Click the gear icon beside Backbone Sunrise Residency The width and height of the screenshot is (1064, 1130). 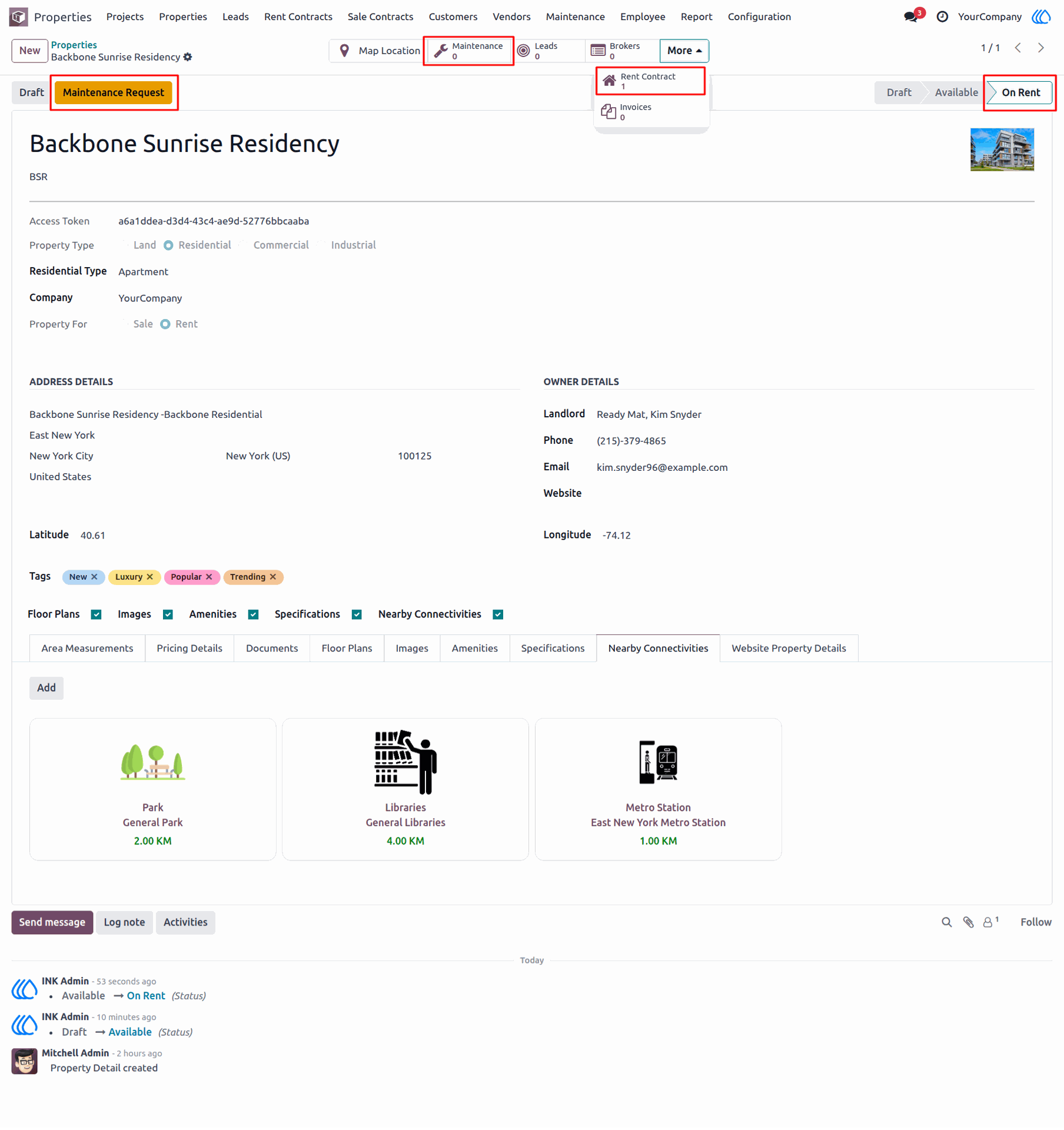188,57
